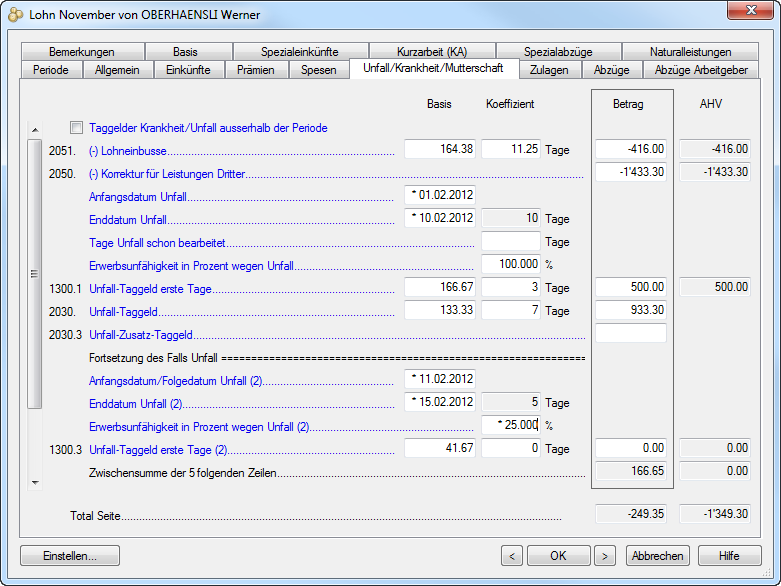Open the Bemerkungen tab
The image size is (781, 586).
click(82, 51)
